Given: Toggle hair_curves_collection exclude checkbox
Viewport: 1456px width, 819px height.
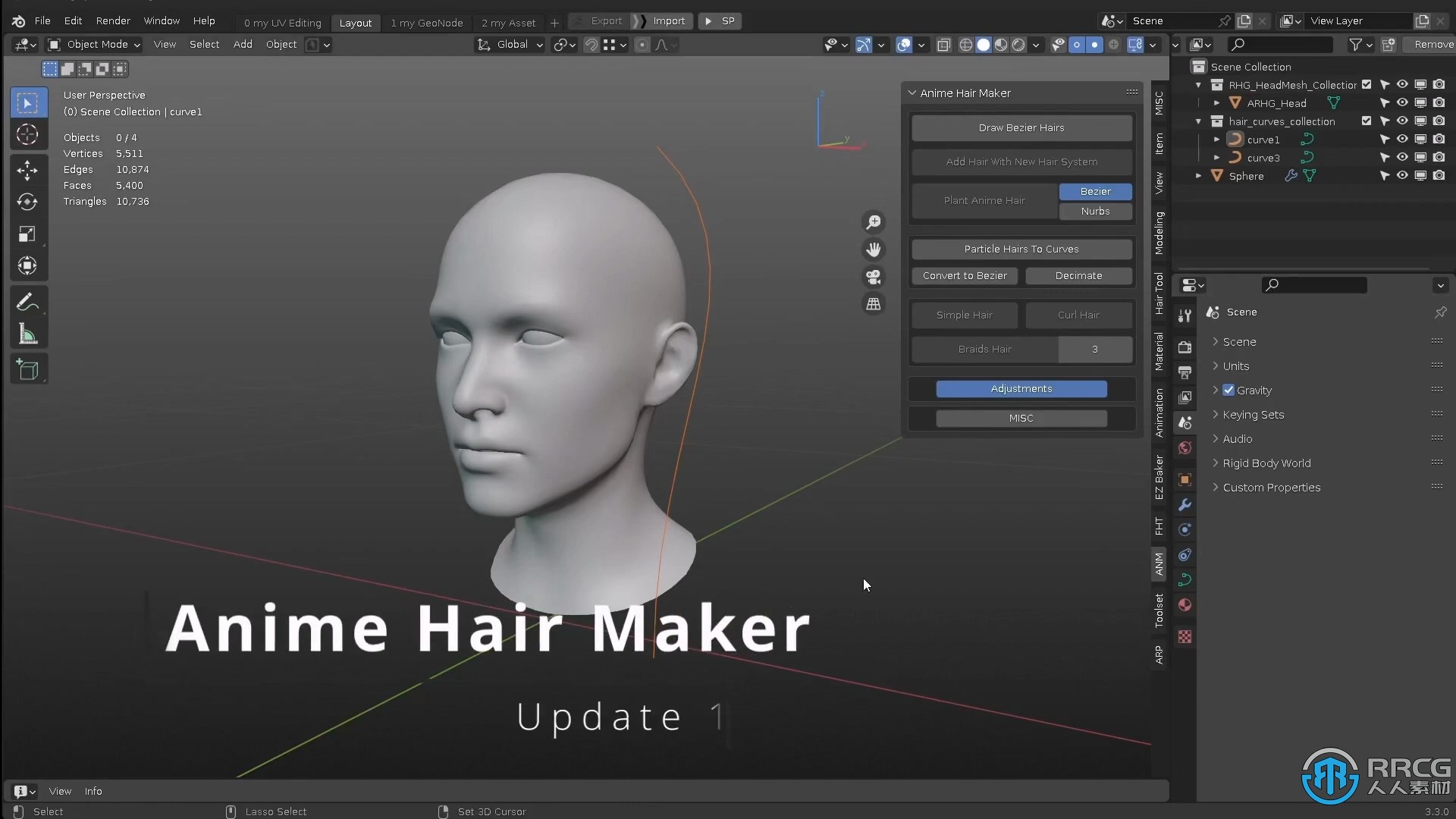Looking at the screenshot, I should 1367,121.
